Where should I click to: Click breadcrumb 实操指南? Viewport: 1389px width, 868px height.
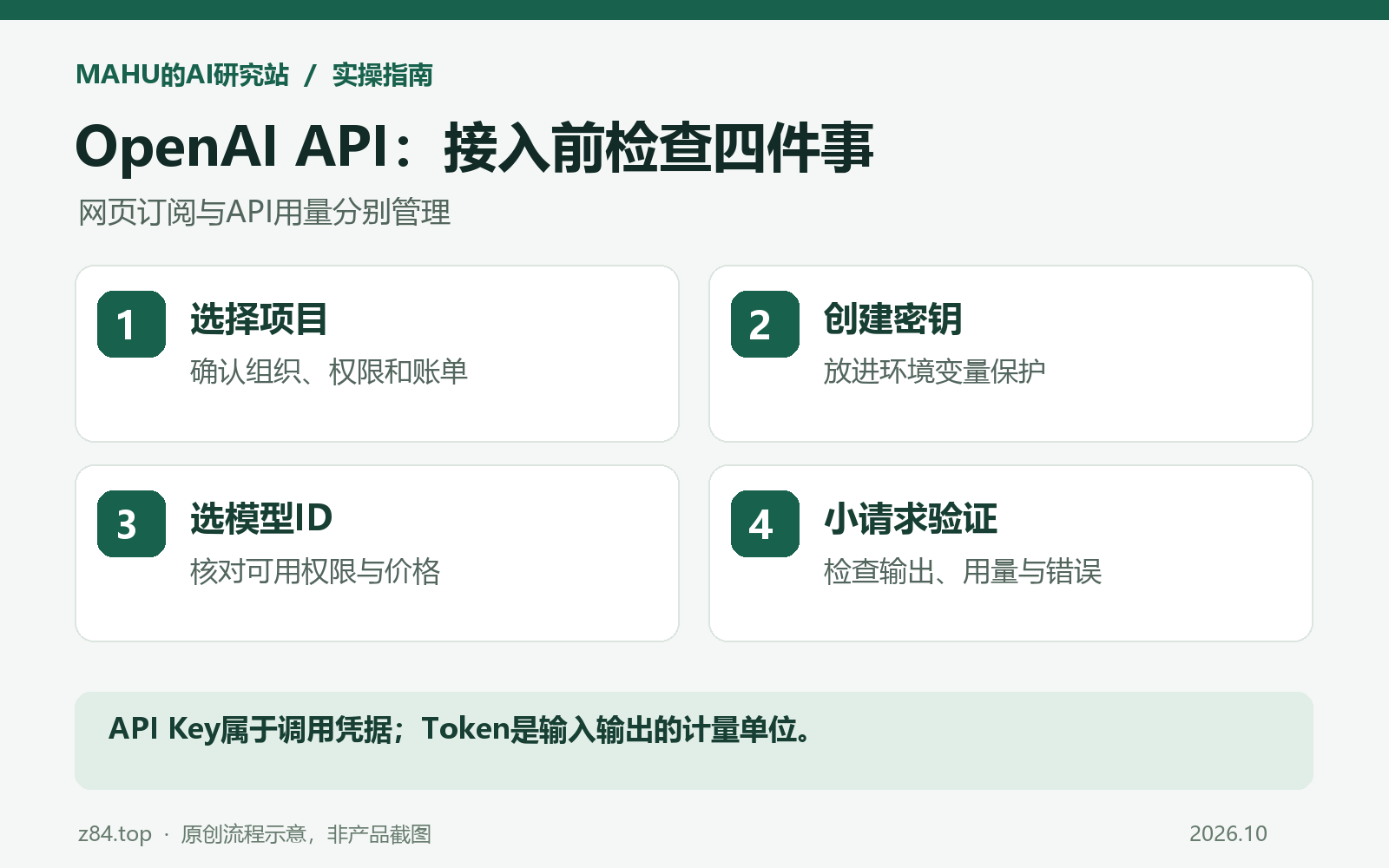point(383,75)
